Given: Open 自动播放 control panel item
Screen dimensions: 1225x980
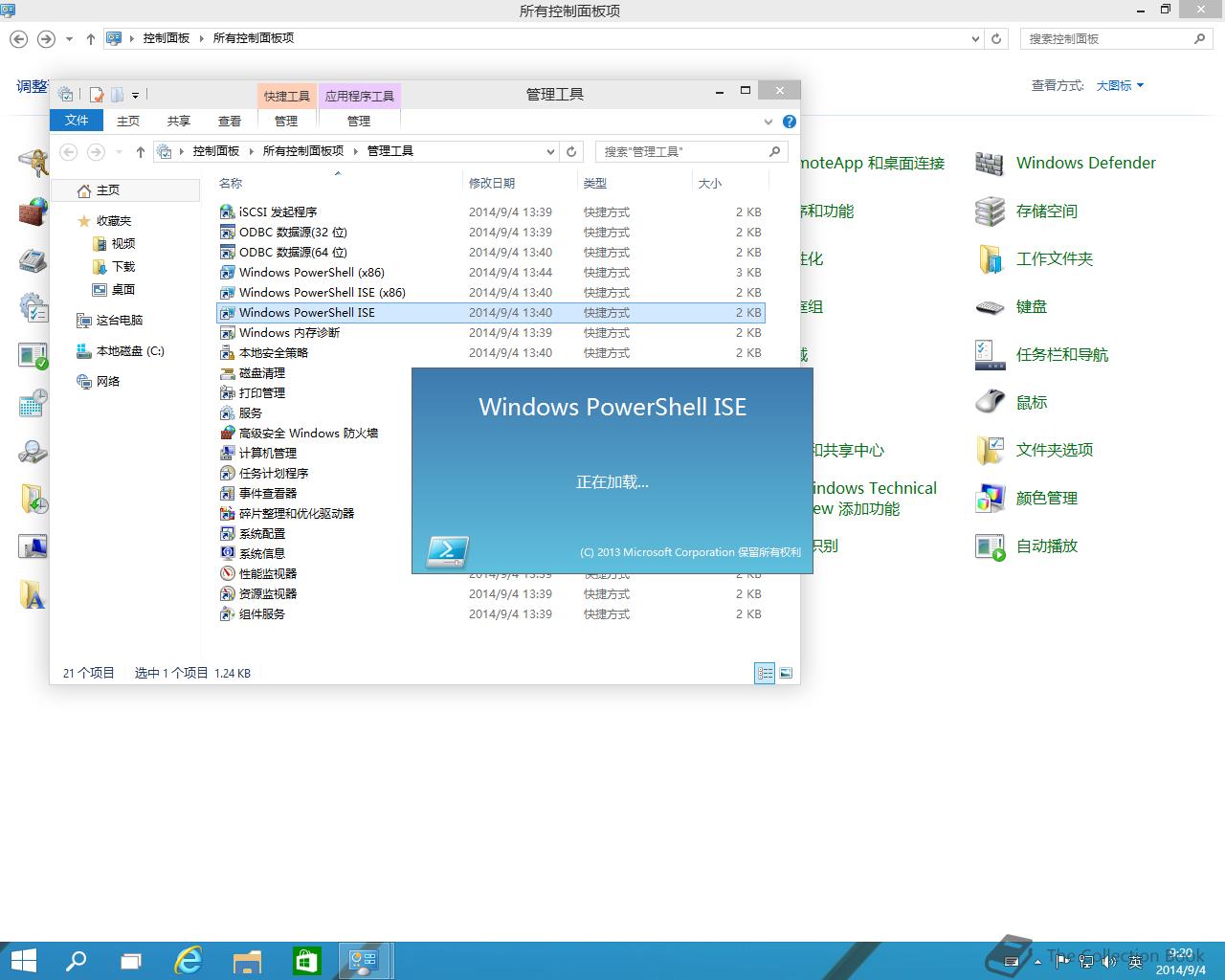Looking at the screenshot, I should 1026,546.
